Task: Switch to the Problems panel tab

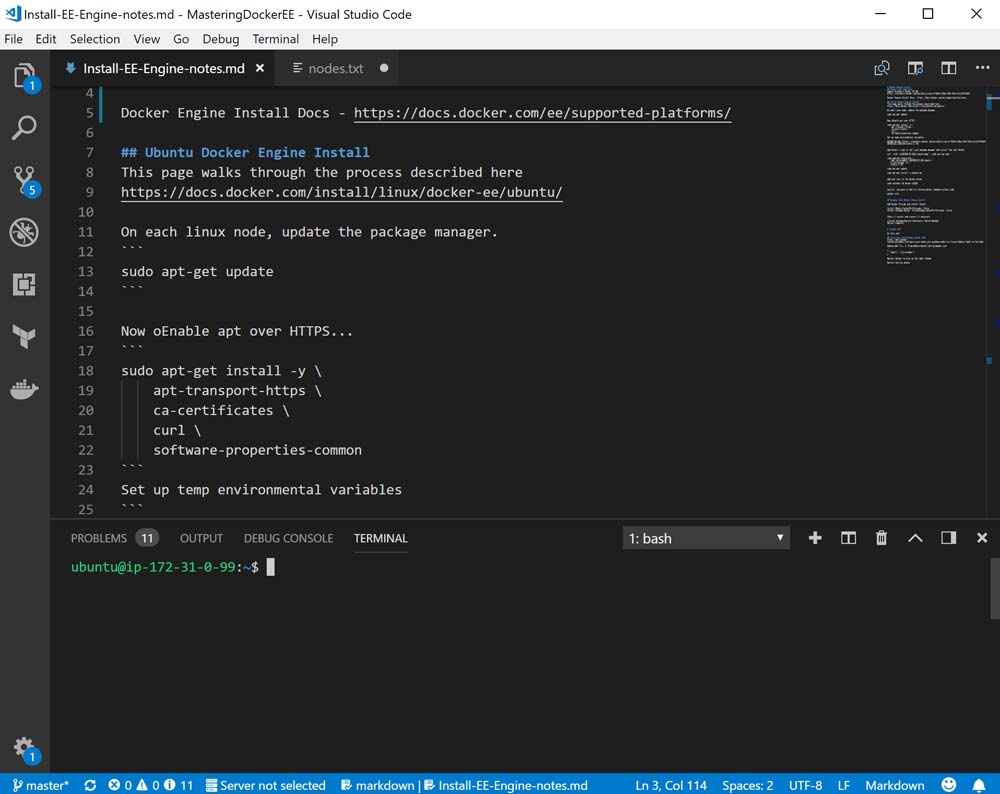Action: [x=114, y=538]
